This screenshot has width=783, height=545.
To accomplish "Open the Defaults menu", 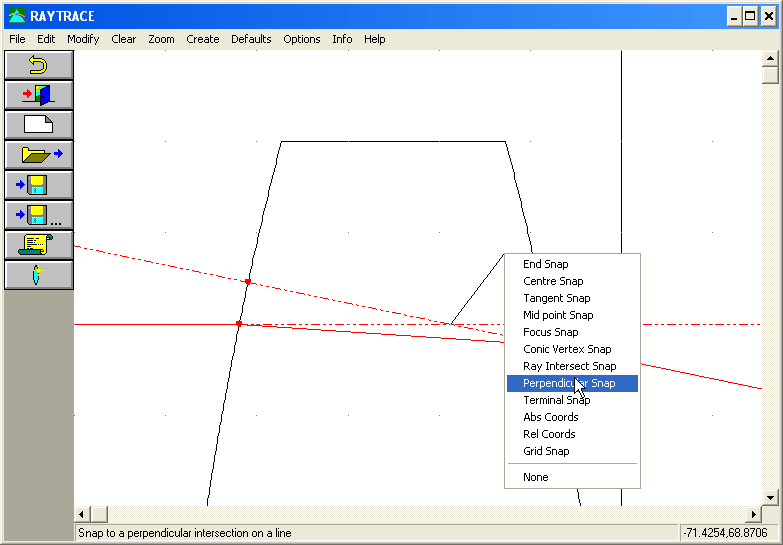I will 251,39.
